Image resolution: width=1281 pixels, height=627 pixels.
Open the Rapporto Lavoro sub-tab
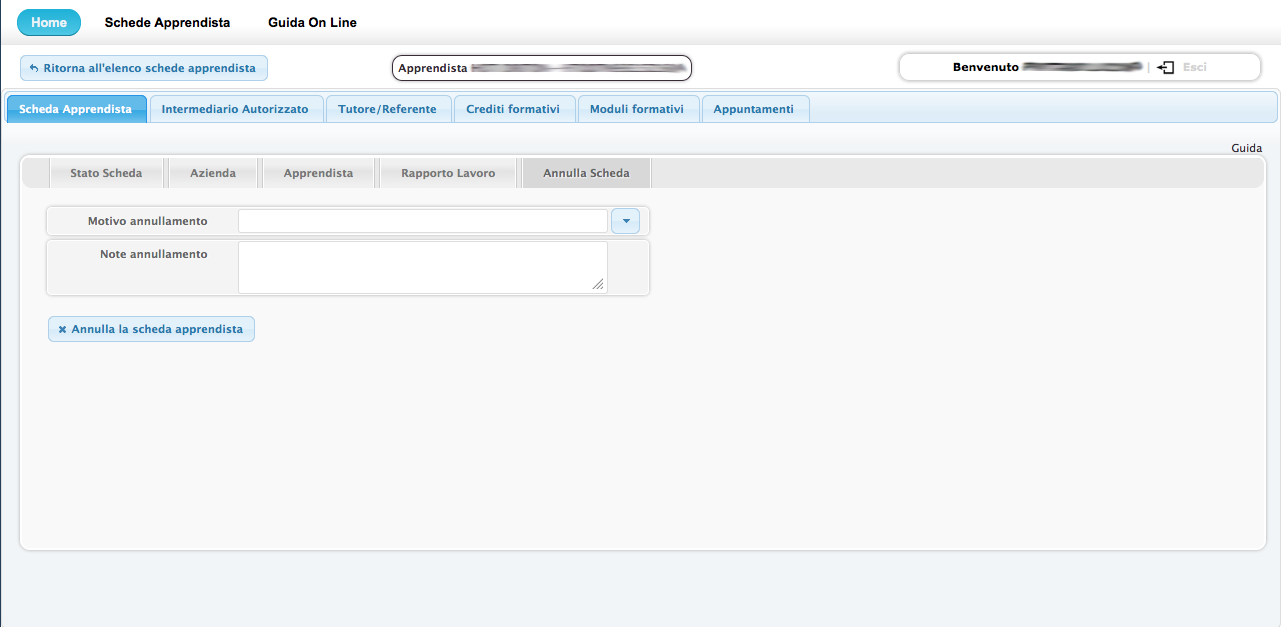[x=448, y=173]
